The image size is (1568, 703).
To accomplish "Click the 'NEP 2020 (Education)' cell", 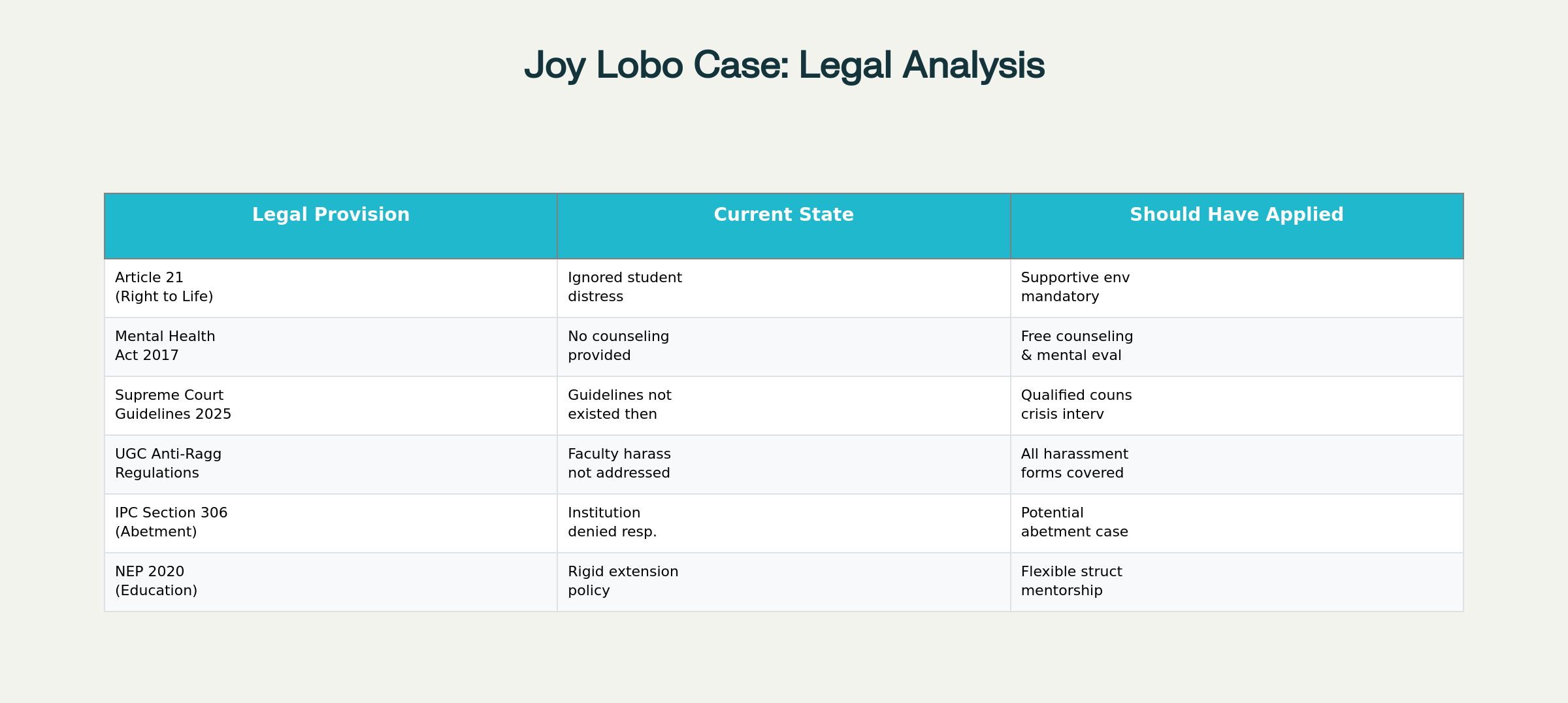I will pyautogui.click(x=156, y=581).
